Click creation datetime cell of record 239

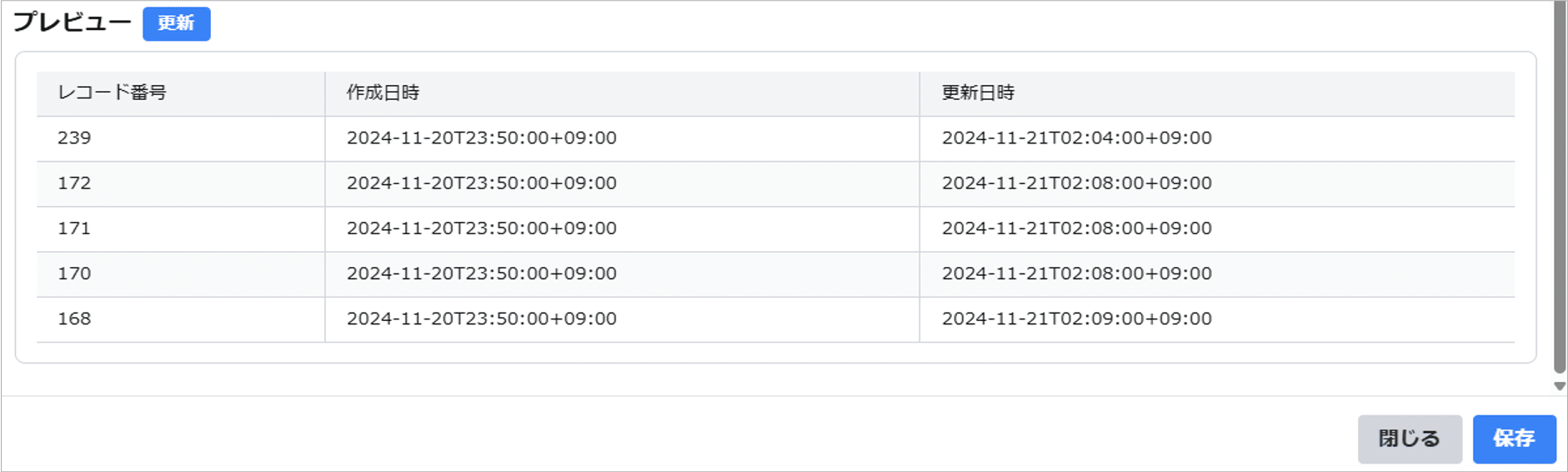tap(481, 138)
